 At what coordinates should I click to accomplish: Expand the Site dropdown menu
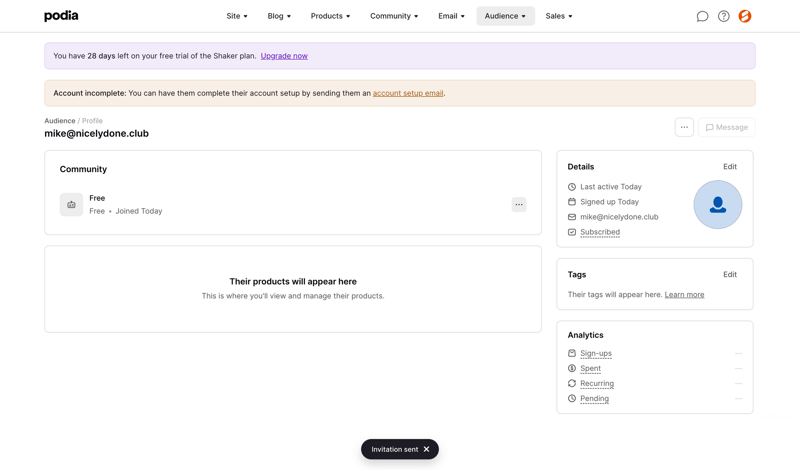237,16
